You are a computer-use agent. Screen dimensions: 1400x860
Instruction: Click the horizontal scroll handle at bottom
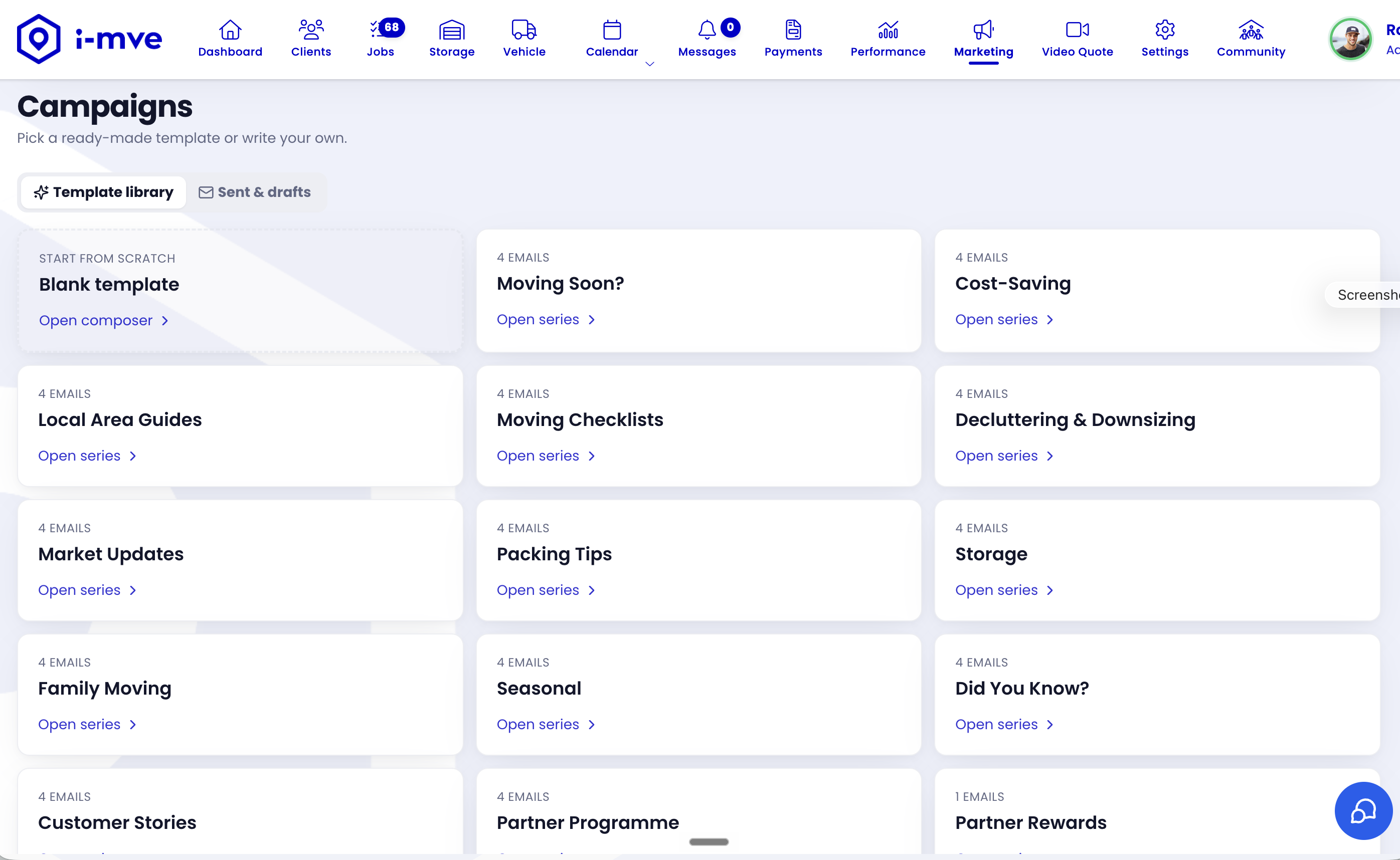tap(709, 842)
